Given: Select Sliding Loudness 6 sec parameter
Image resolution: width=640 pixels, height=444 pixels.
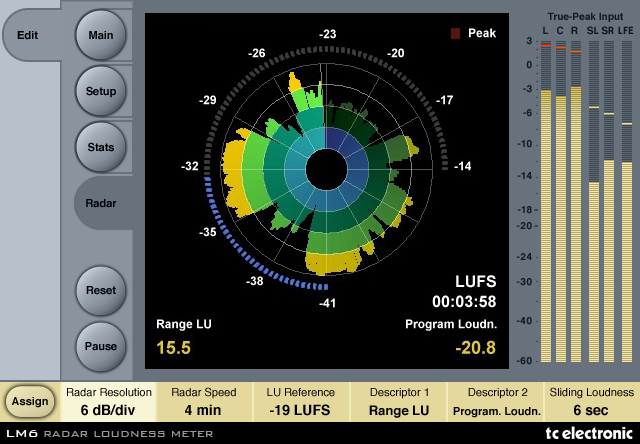Looking at the screenshot, I should click(591, 402).
